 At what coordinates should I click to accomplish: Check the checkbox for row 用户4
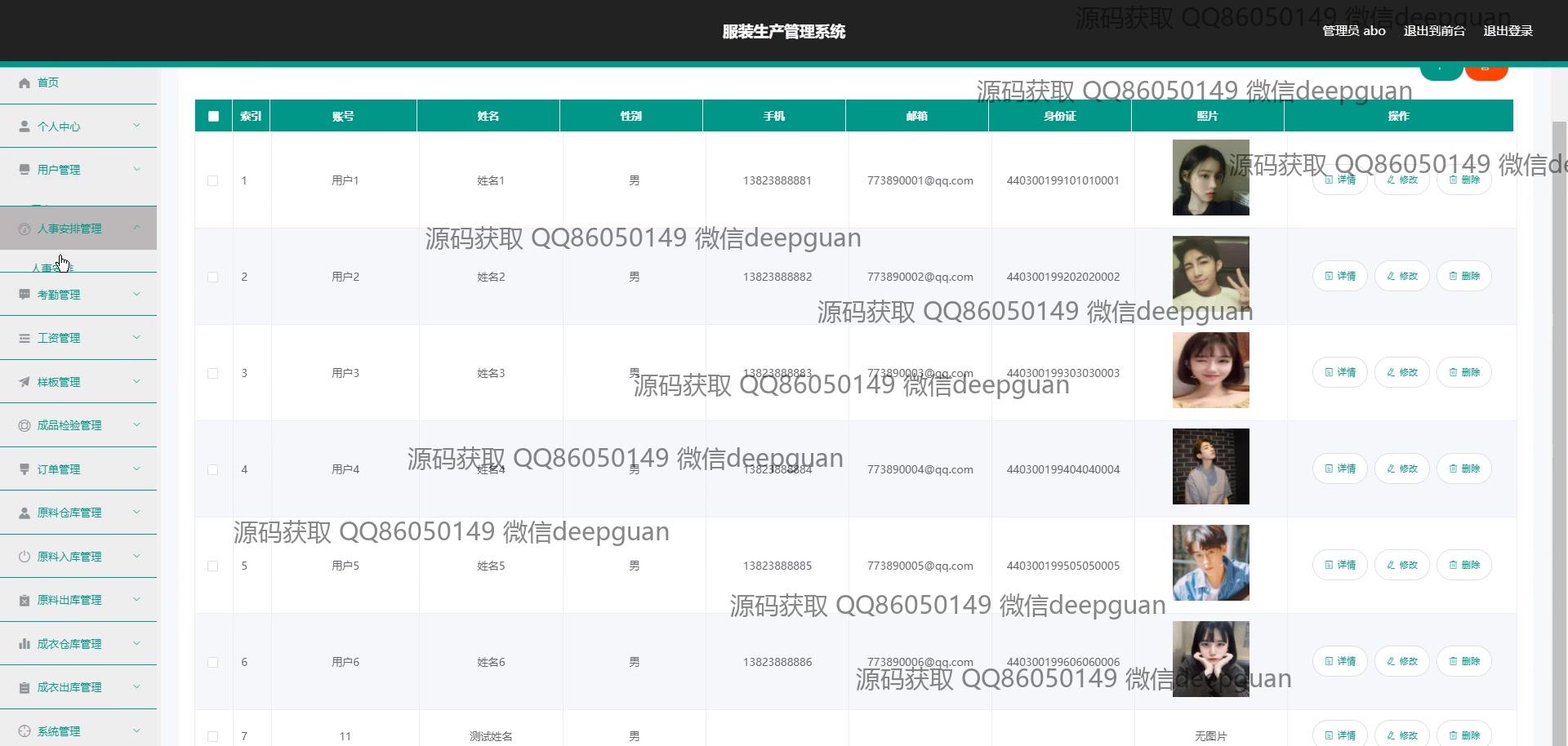[x=213, y=469]
